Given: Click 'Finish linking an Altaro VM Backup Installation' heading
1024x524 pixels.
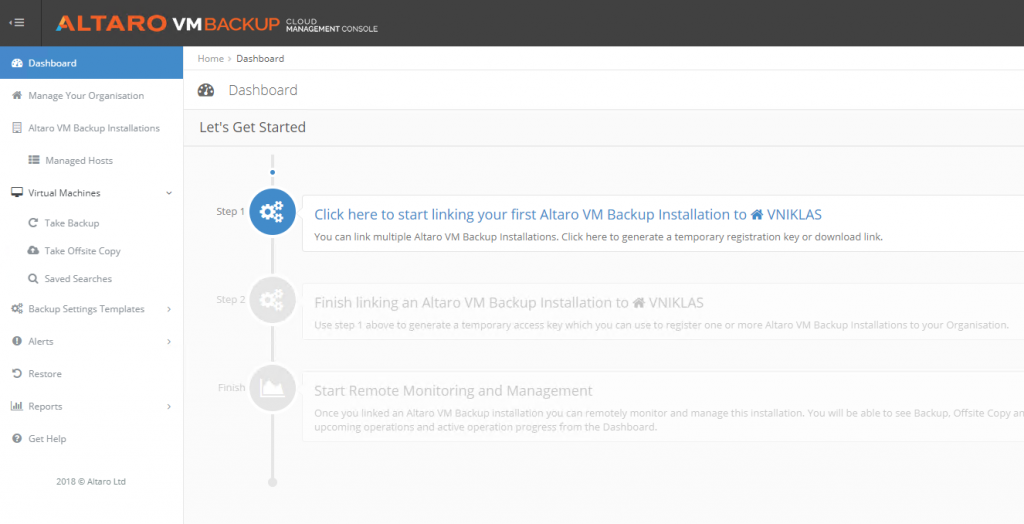Looking at the screenshot, I should click(x=509, y=303).
